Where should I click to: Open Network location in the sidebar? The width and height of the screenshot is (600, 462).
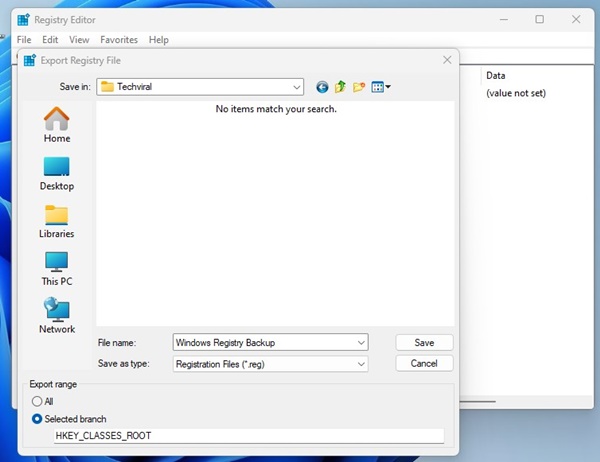point(57,315)
